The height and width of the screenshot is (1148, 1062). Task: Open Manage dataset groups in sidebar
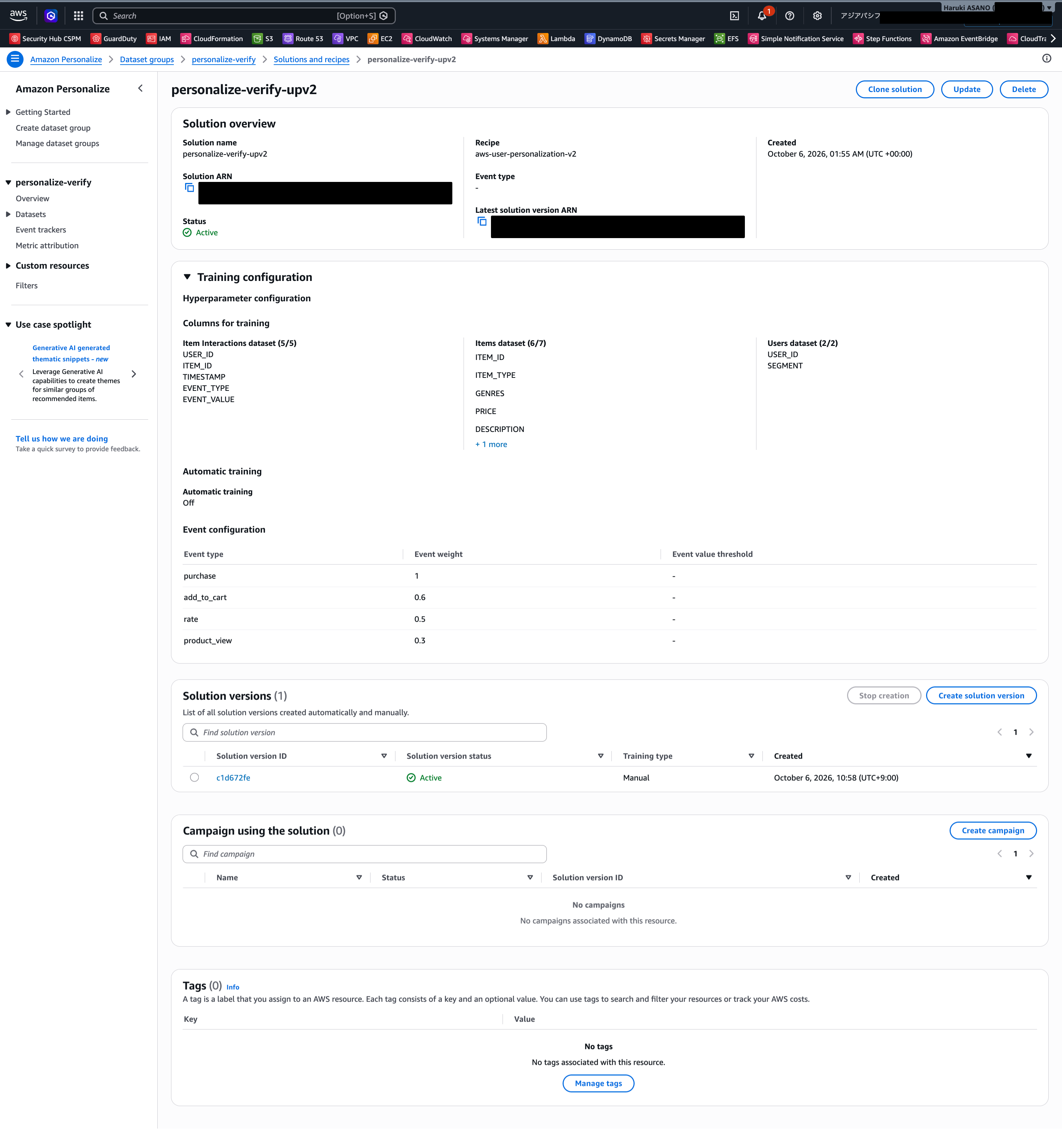pos(58,144)
